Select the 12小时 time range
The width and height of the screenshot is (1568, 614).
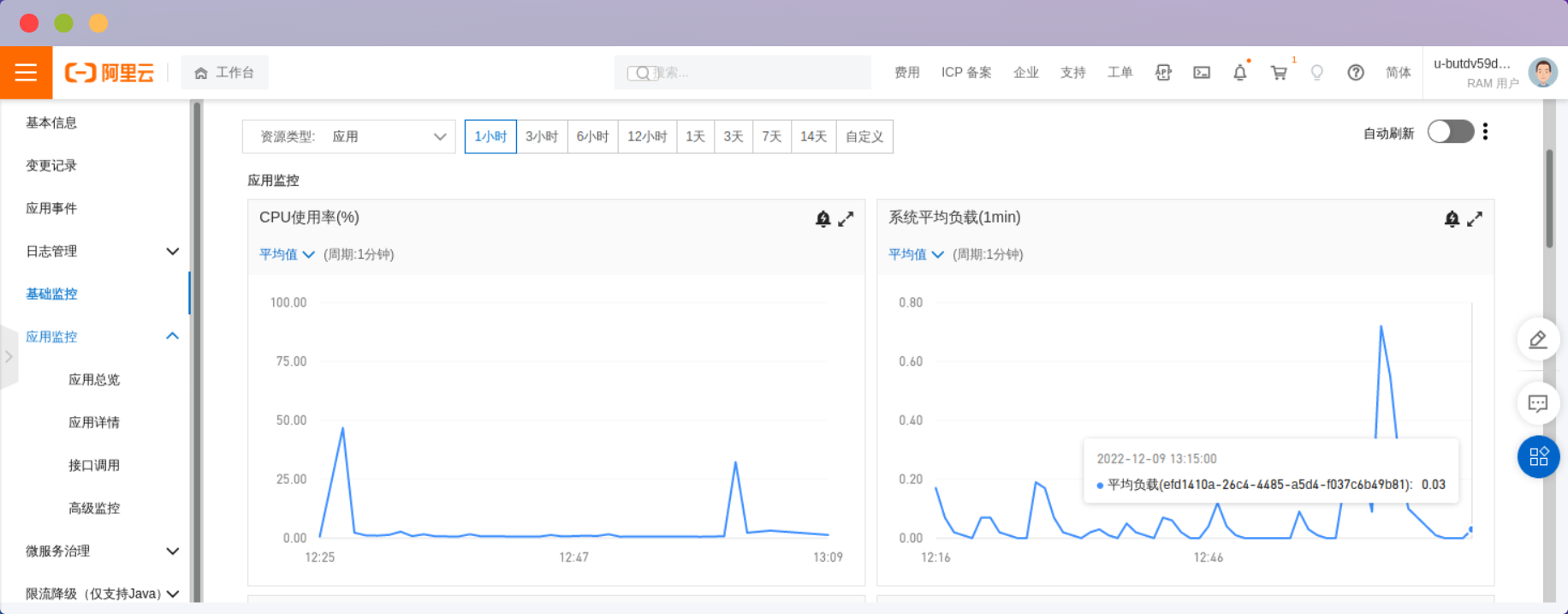pos(647,136)
